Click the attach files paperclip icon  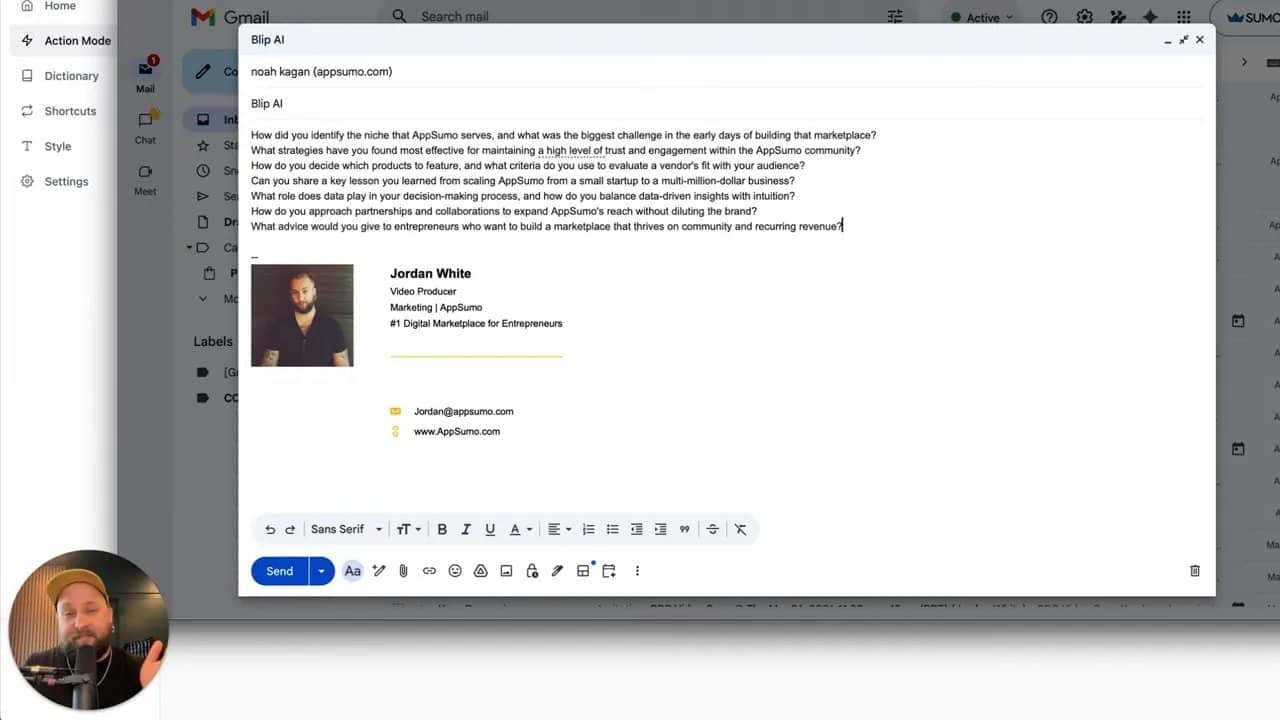pos(403,571)
